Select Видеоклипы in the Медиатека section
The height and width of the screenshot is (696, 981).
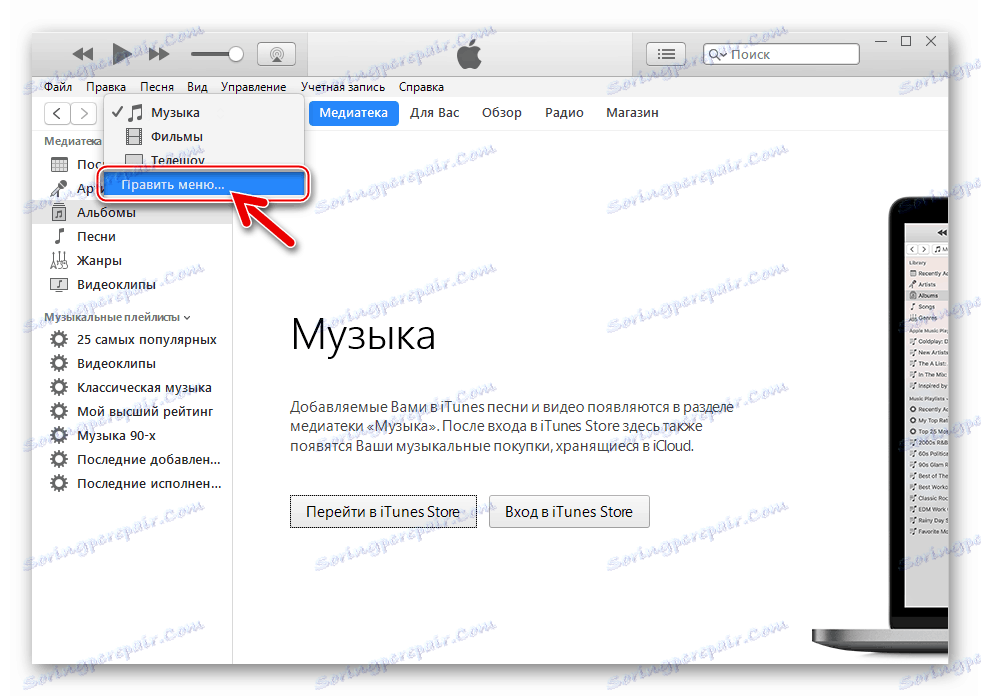(x=132, y=285)
